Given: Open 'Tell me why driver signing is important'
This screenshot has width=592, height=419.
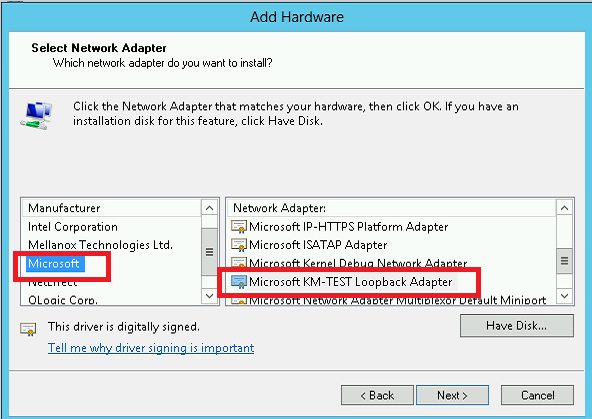Looking at the screenshot, I should pyautogui.click(x=151, y=348).
